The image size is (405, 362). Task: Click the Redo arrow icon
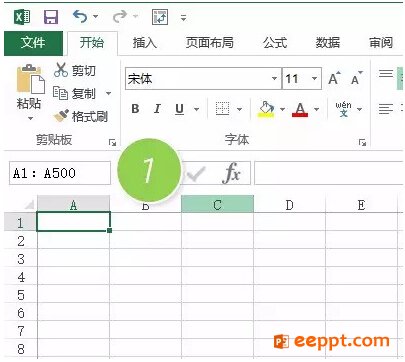(120, 16)
